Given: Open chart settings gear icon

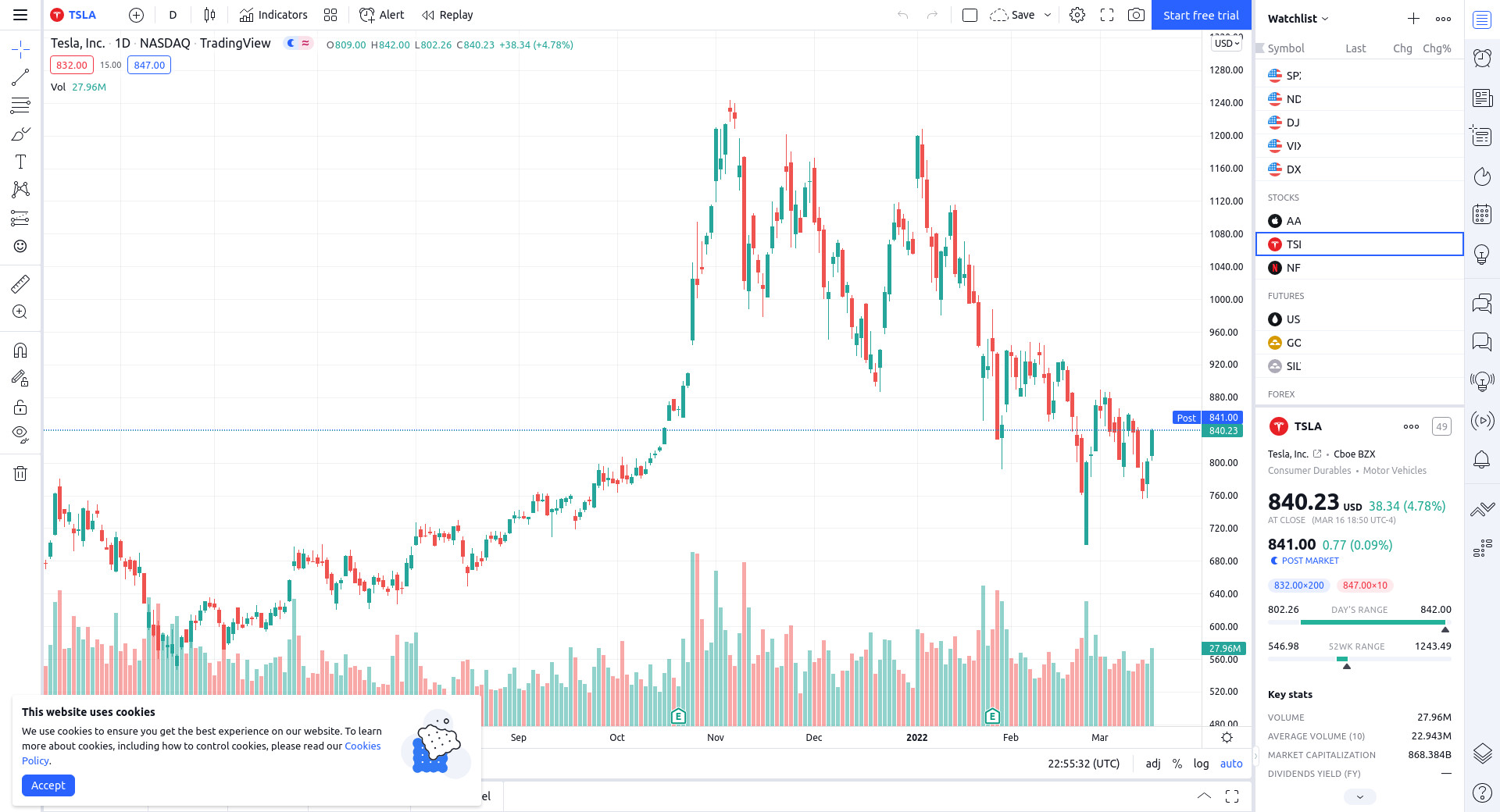Looking at the screenshot, I should pos(1077,15).
